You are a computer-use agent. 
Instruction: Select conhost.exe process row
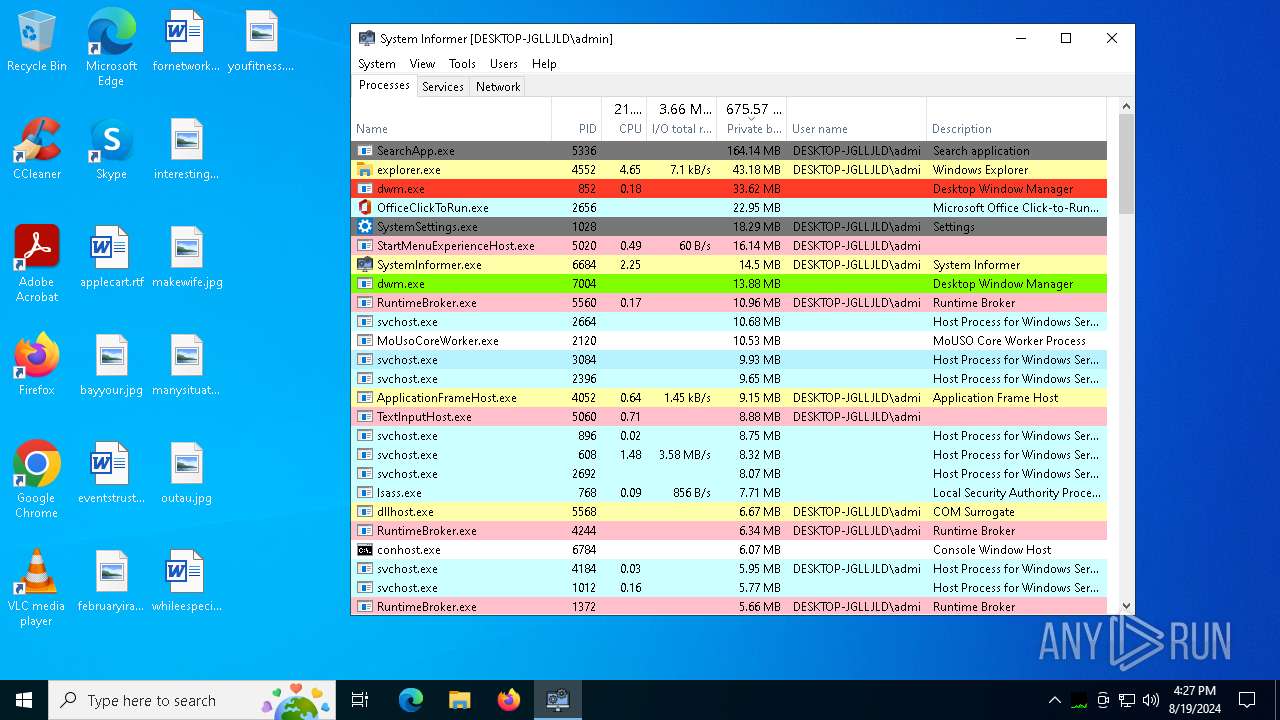click(729, 550)
